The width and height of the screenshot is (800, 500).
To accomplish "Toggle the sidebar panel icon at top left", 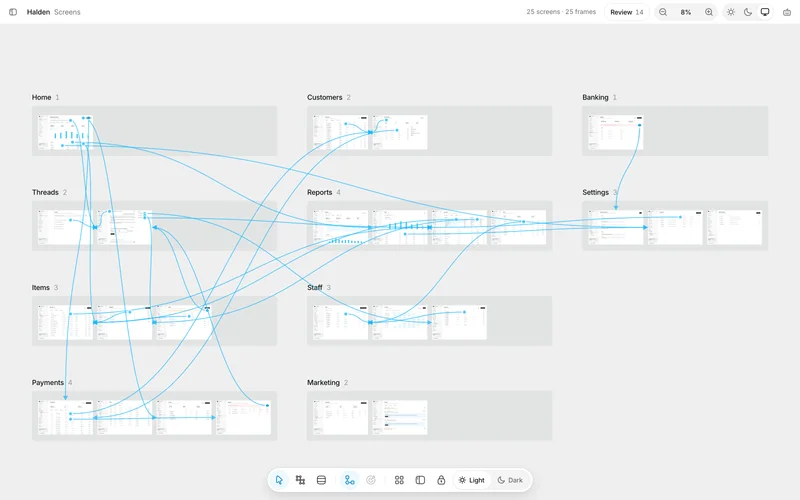I will (13, 12).
